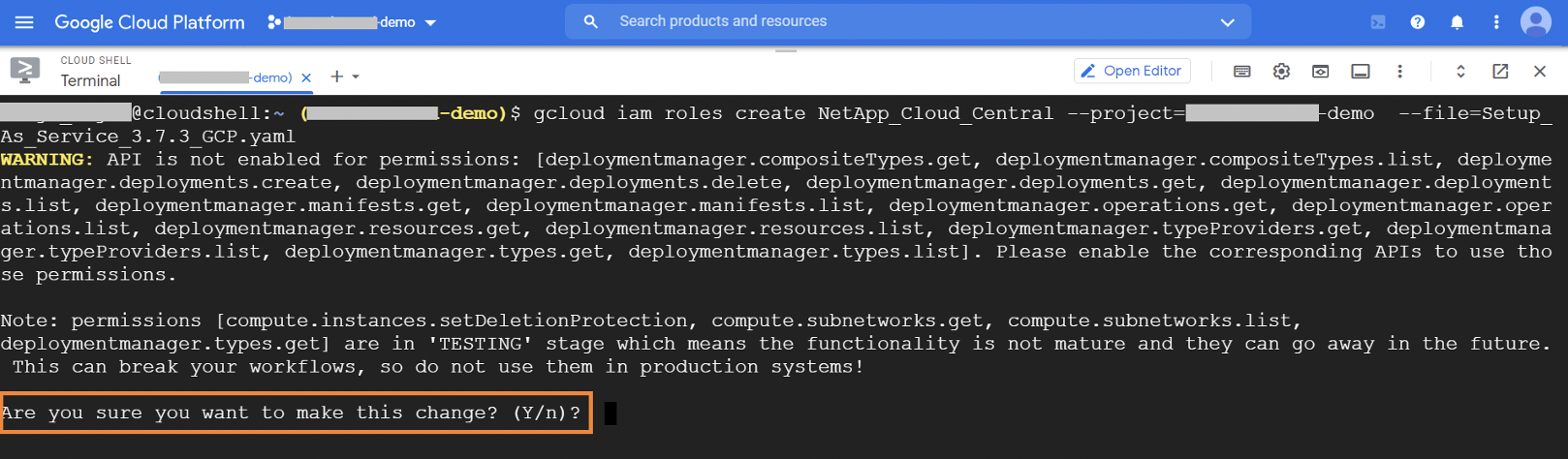The width and height of the screenshot is (1568, 459).
Task: Open the main navigation hamburger menu
Action: pyautogui.click(x=24, y=21)
